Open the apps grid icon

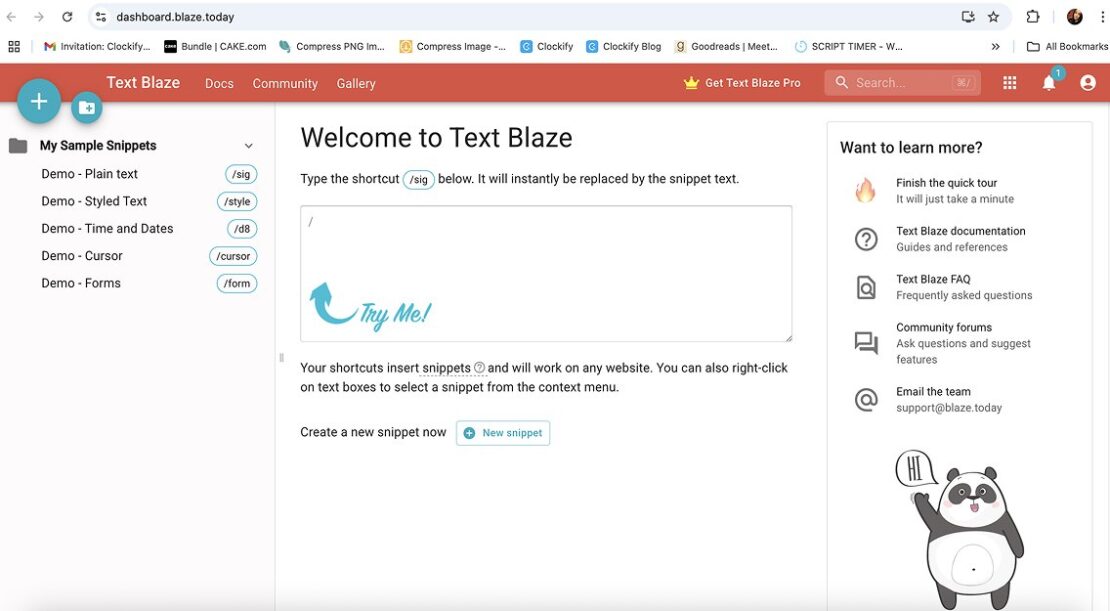(x=1009, y=83)
